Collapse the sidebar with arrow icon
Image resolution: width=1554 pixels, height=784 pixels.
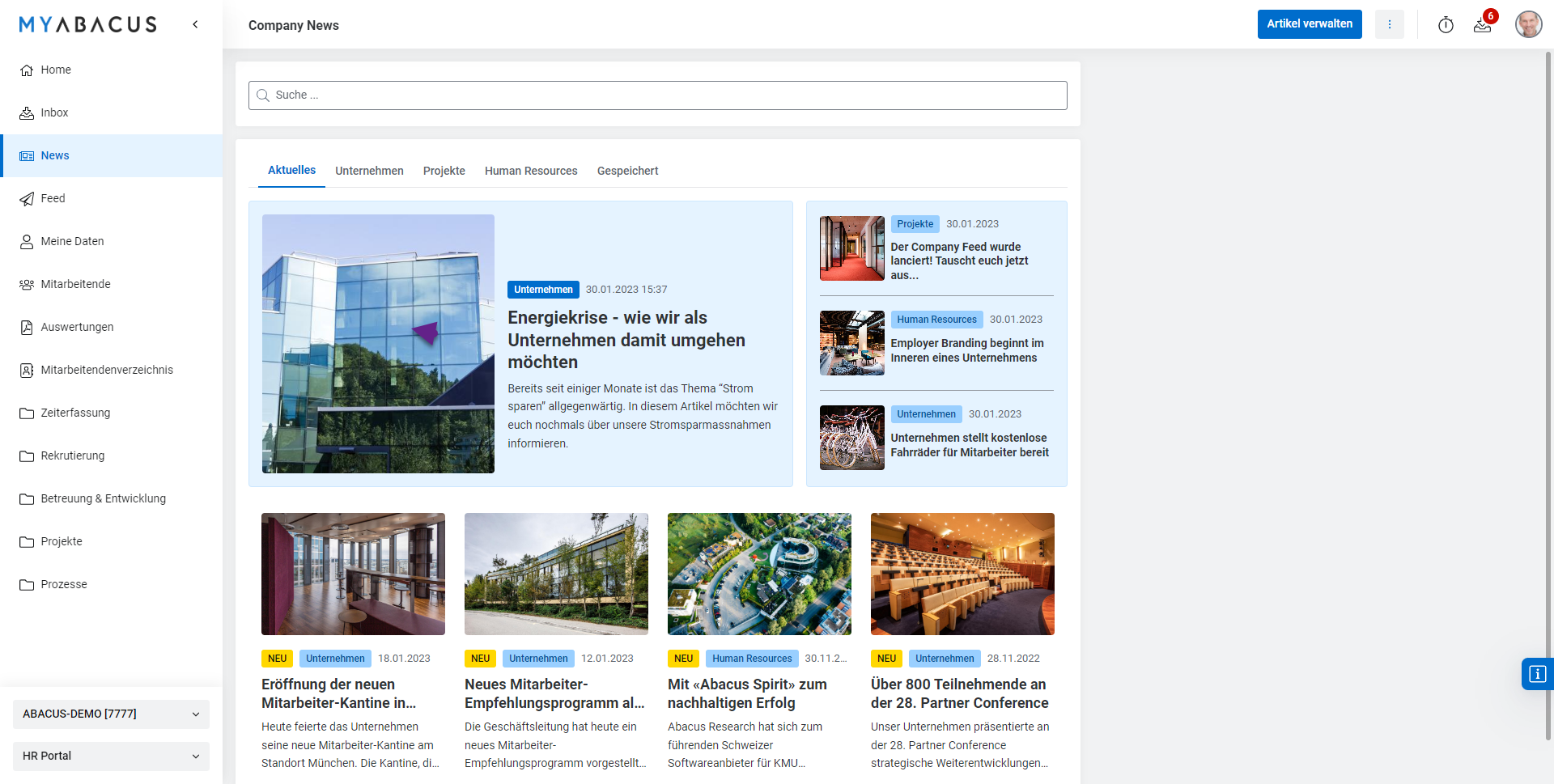(195, 24)
